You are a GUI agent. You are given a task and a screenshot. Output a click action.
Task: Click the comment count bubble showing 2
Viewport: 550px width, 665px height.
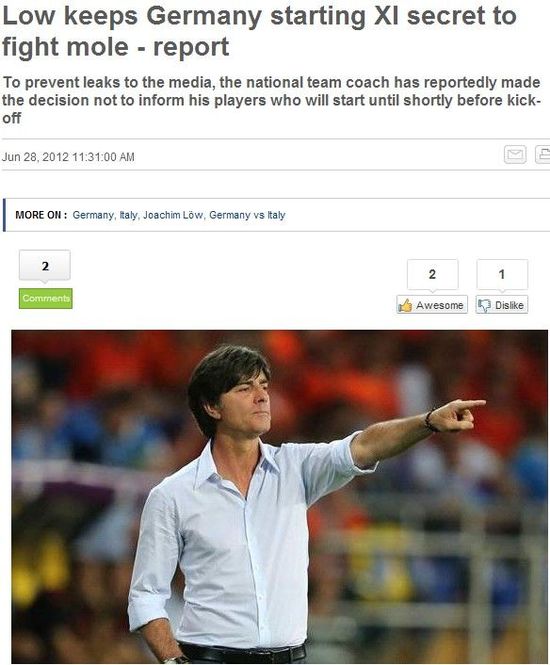click(45, 266)
